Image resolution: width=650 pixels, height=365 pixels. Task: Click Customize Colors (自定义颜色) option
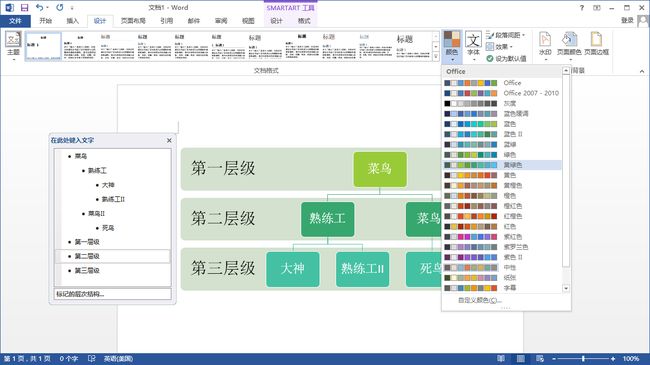pos(480,300)
